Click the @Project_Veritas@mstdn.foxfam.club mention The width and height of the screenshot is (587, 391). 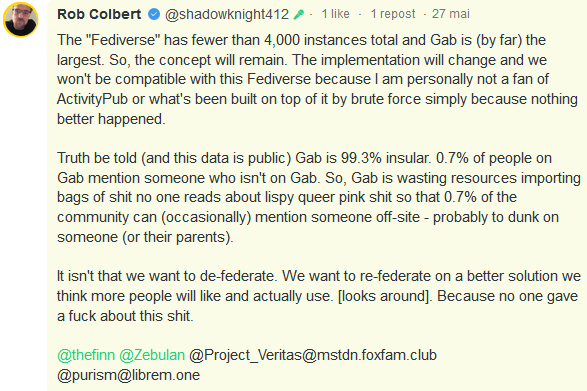pos(313,355)
